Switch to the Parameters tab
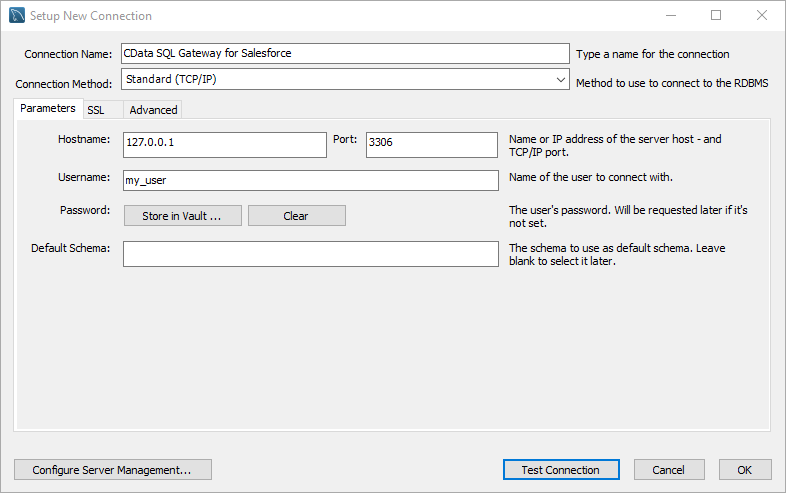 [48, 109]
